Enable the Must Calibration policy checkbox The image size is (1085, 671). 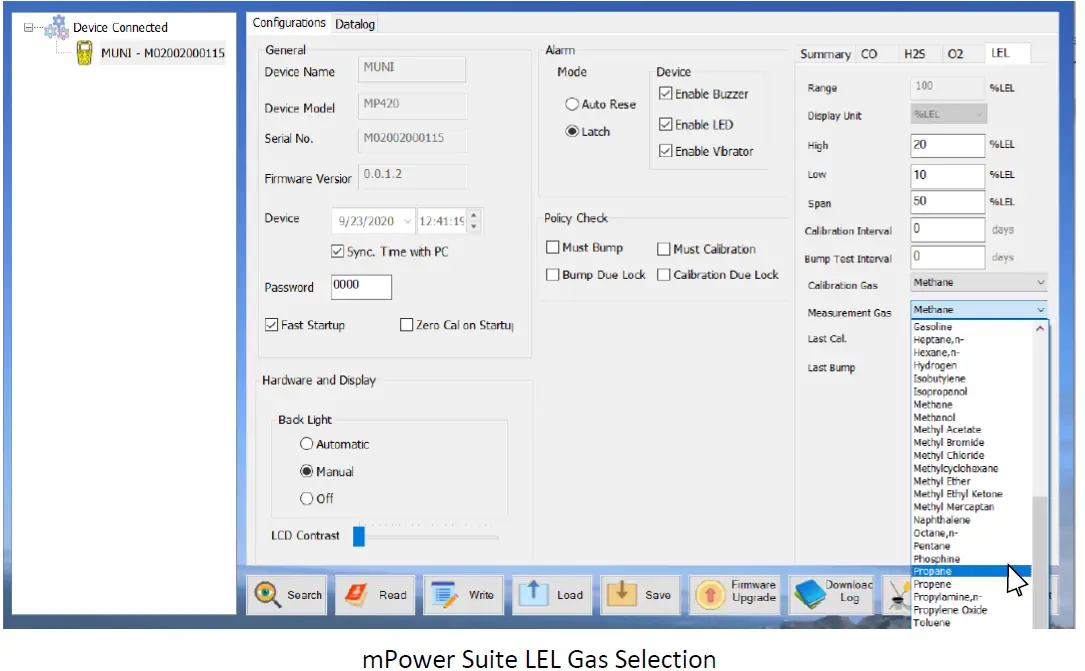(x=664, y=249)
